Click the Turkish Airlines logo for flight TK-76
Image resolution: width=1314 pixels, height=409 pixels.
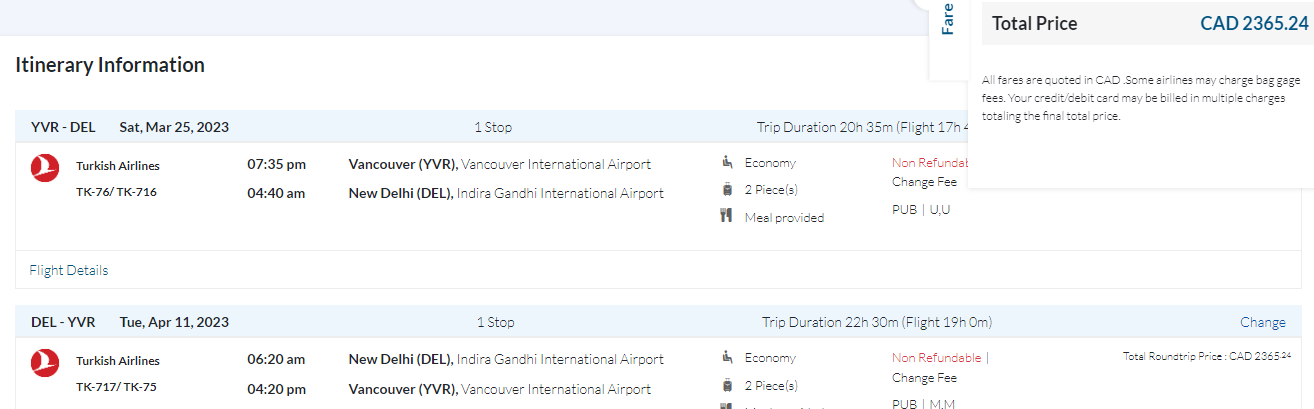coord(45,168)
